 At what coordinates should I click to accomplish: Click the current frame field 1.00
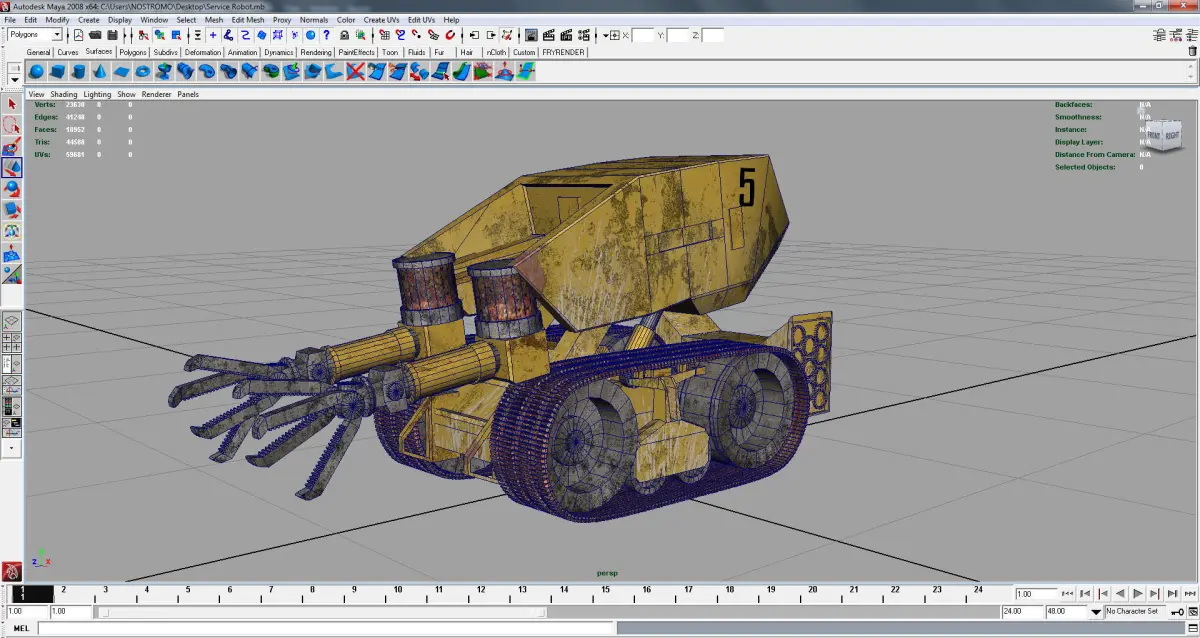[x=1036, y=593]
